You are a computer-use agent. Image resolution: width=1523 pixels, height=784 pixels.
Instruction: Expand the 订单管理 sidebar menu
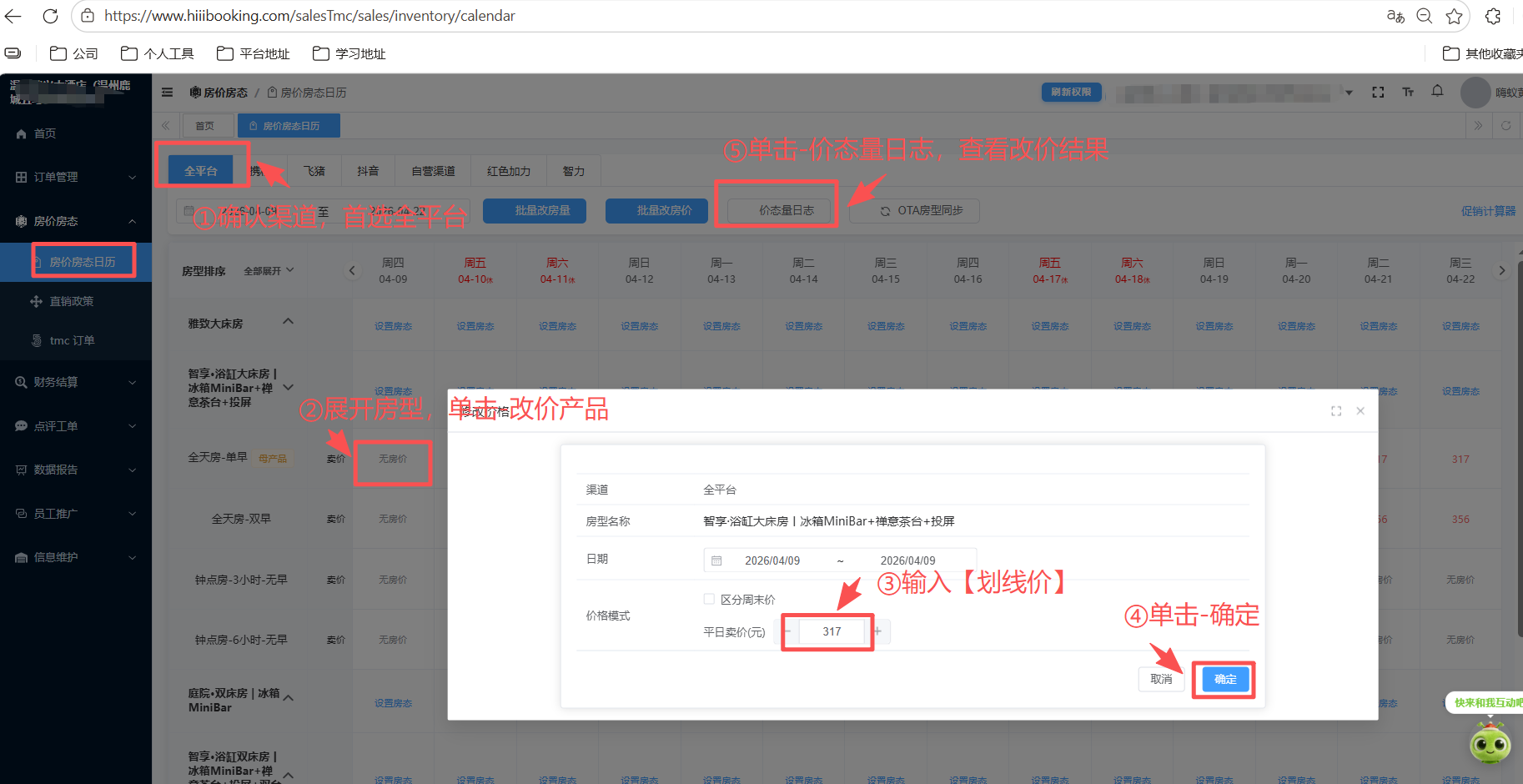75,177
